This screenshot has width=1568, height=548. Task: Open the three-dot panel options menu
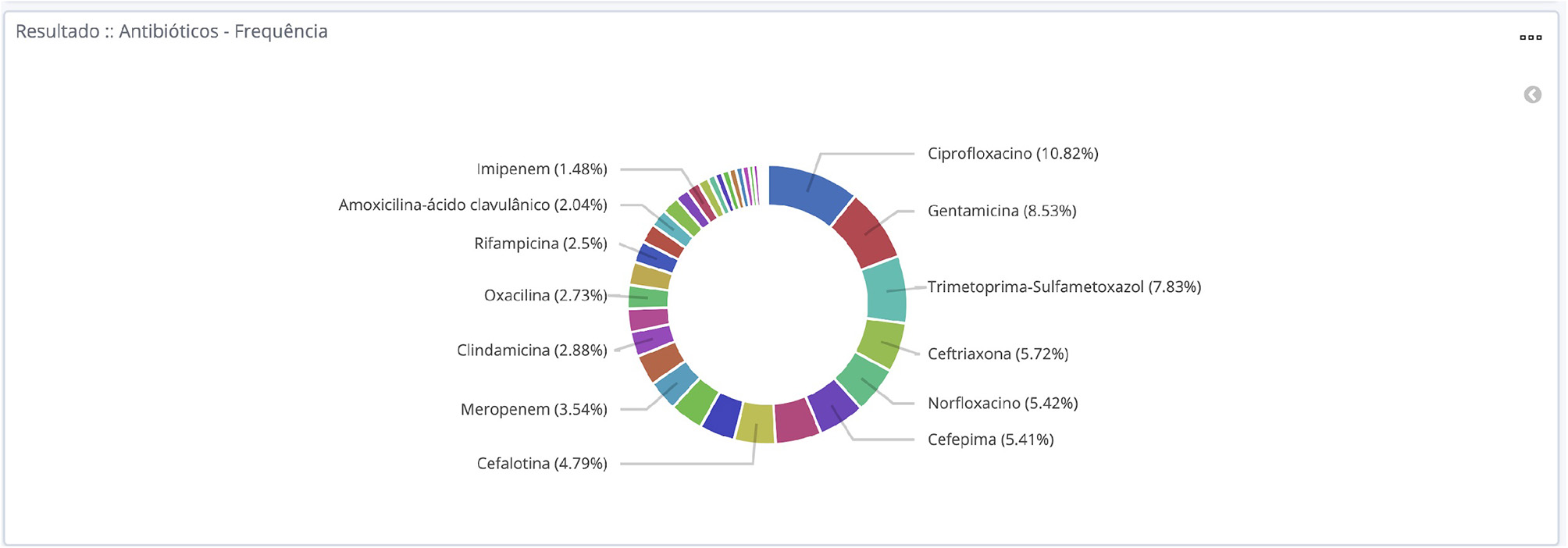1530,37
